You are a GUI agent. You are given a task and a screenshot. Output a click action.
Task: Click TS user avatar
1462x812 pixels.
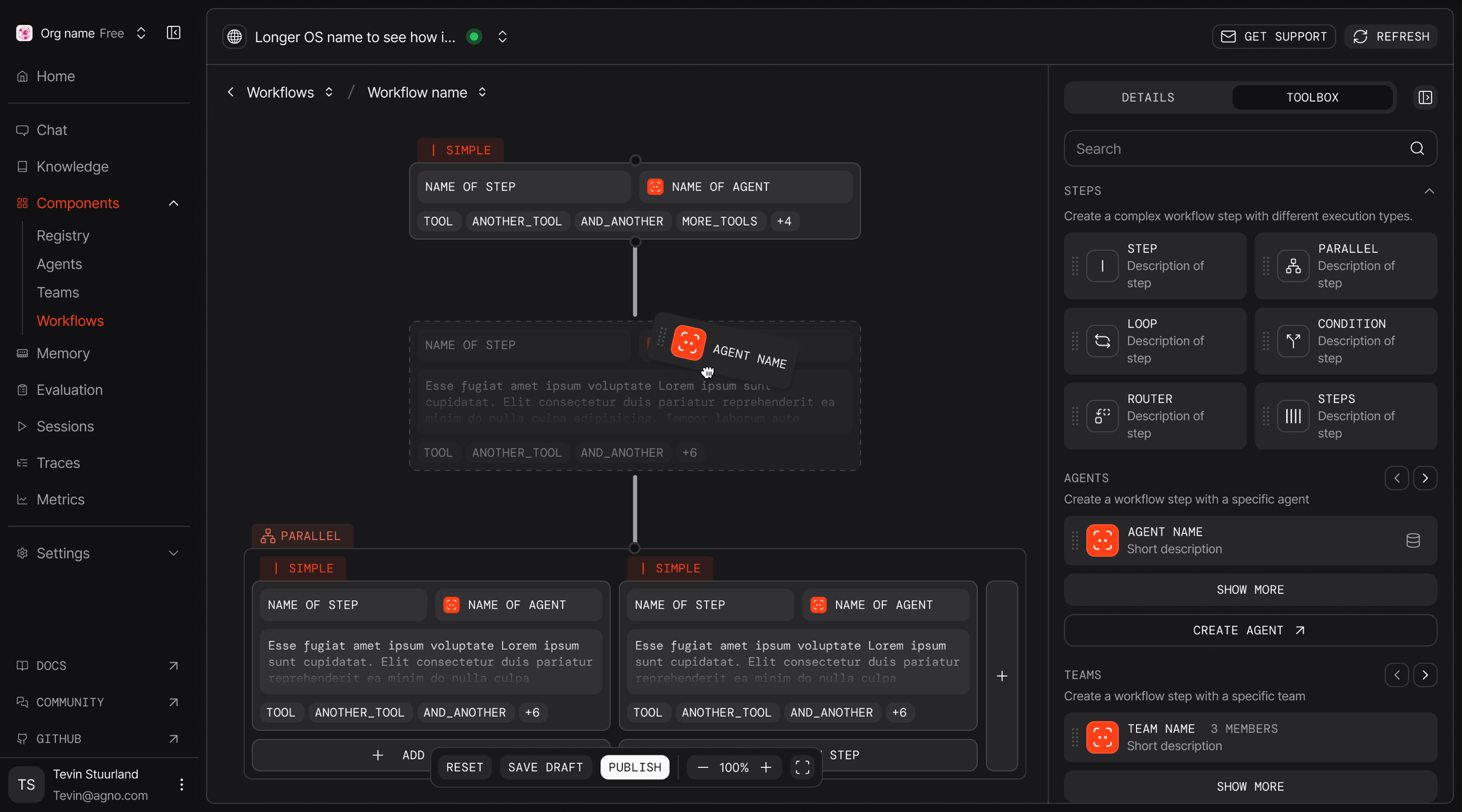click(x=26, y=785)
